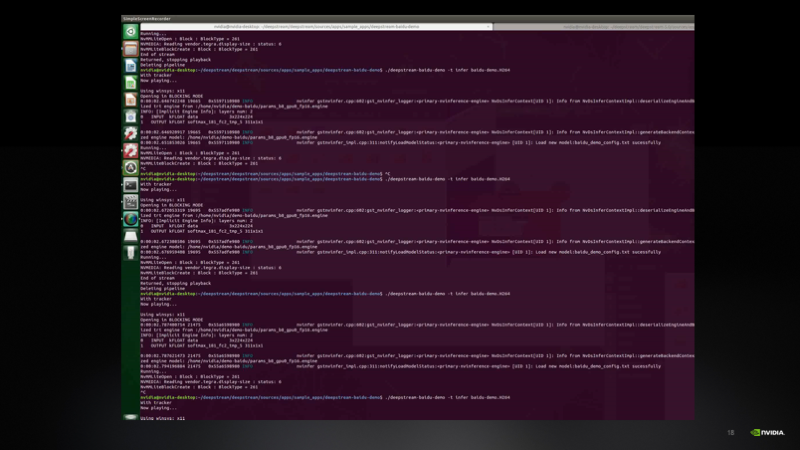Focus the Terminal icon in the dock

pos(131,185)
